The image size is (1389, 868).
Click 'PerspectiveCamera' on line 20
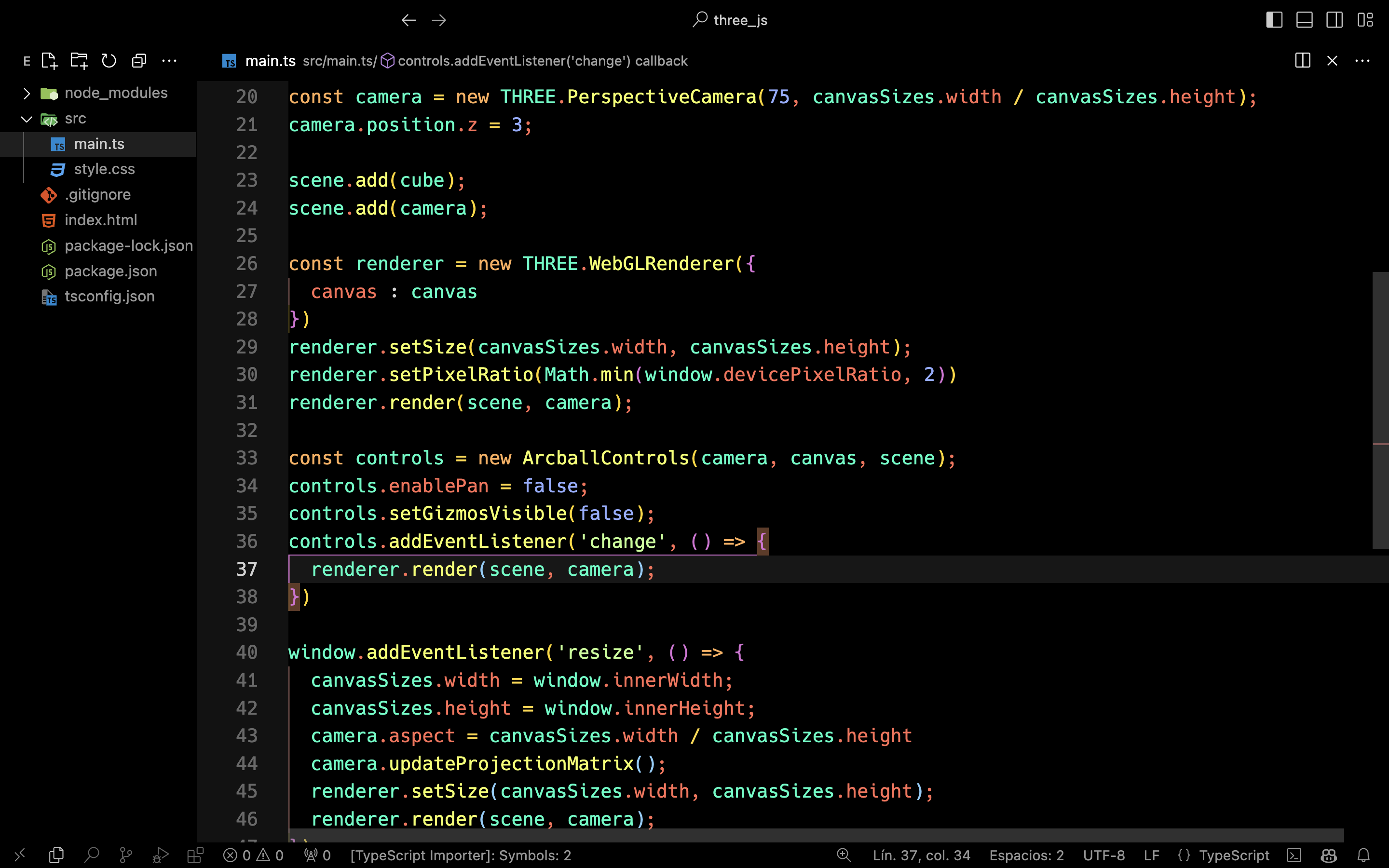pyautogui.click(x=662, y=97)
